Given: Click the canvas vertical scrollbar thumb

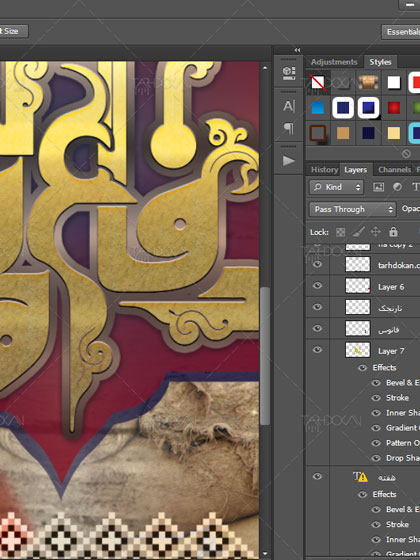Looking at the screenshot, I should point(265,356).
